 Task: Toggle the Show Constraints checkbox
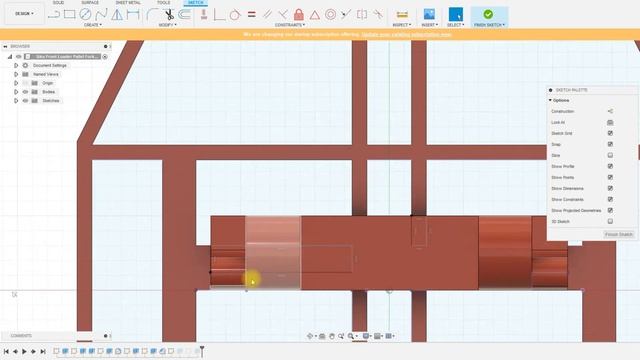pyautogui.click(x=610, y=199)
